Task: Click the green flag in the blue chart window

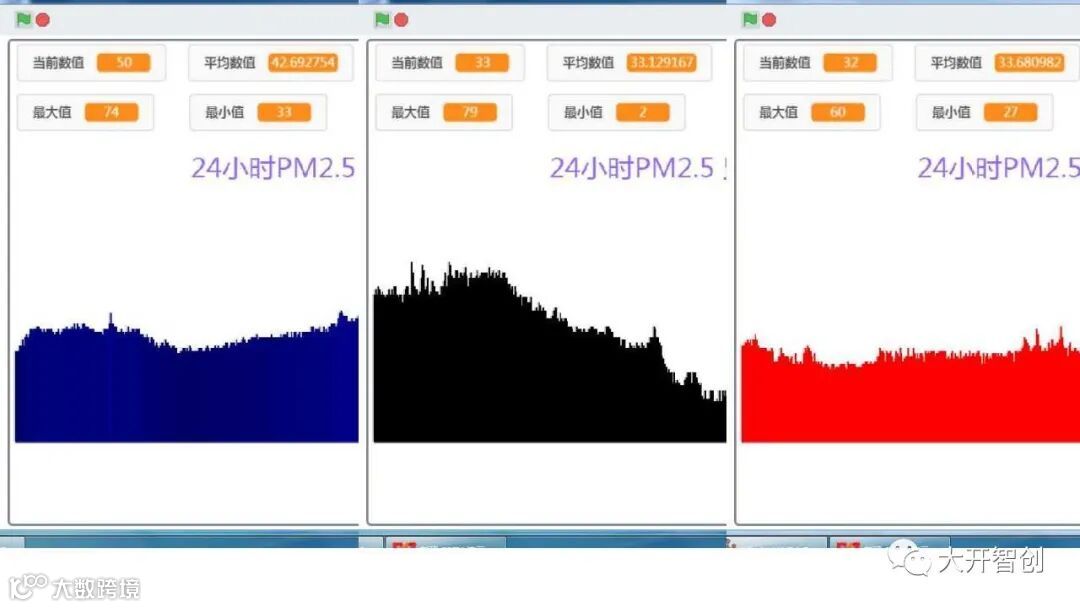Action: 23,19
